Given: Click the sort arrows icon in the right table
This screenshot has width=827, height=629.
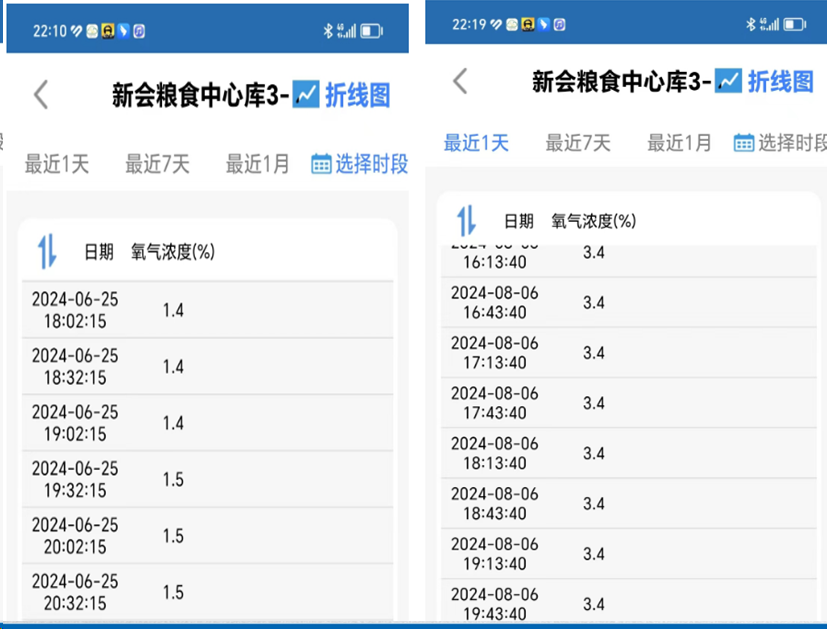Looking at the screenshot, I should click(466, 220).
